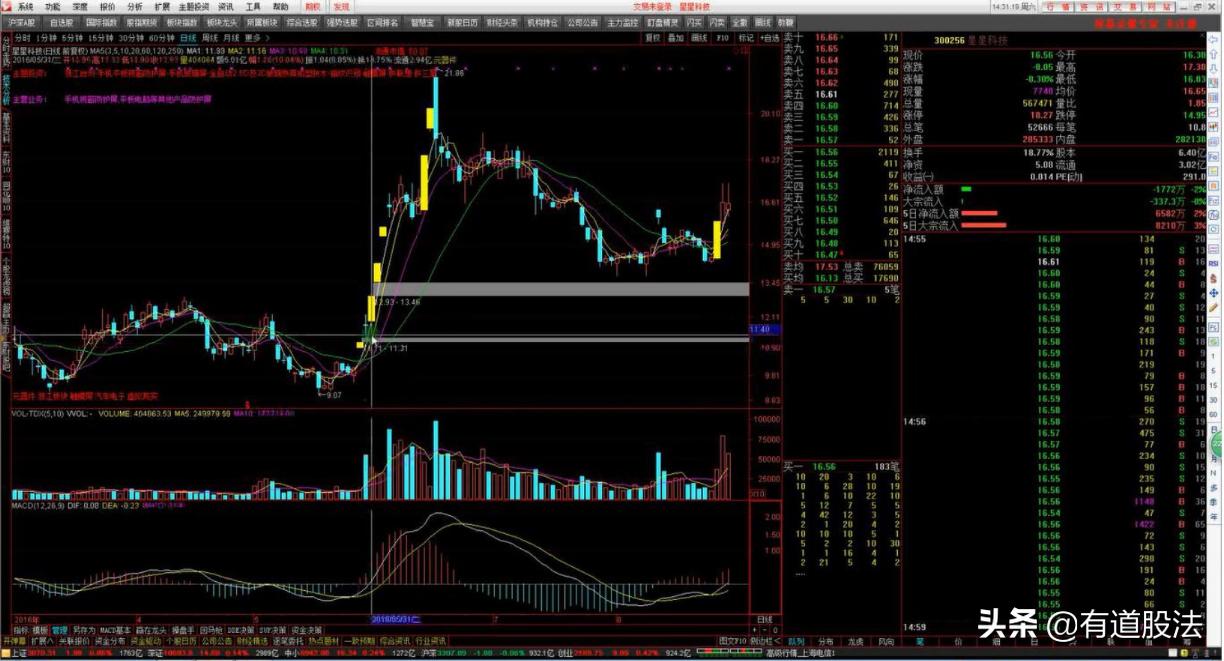Switch chart to 30分钟 period

click(132, 37)
